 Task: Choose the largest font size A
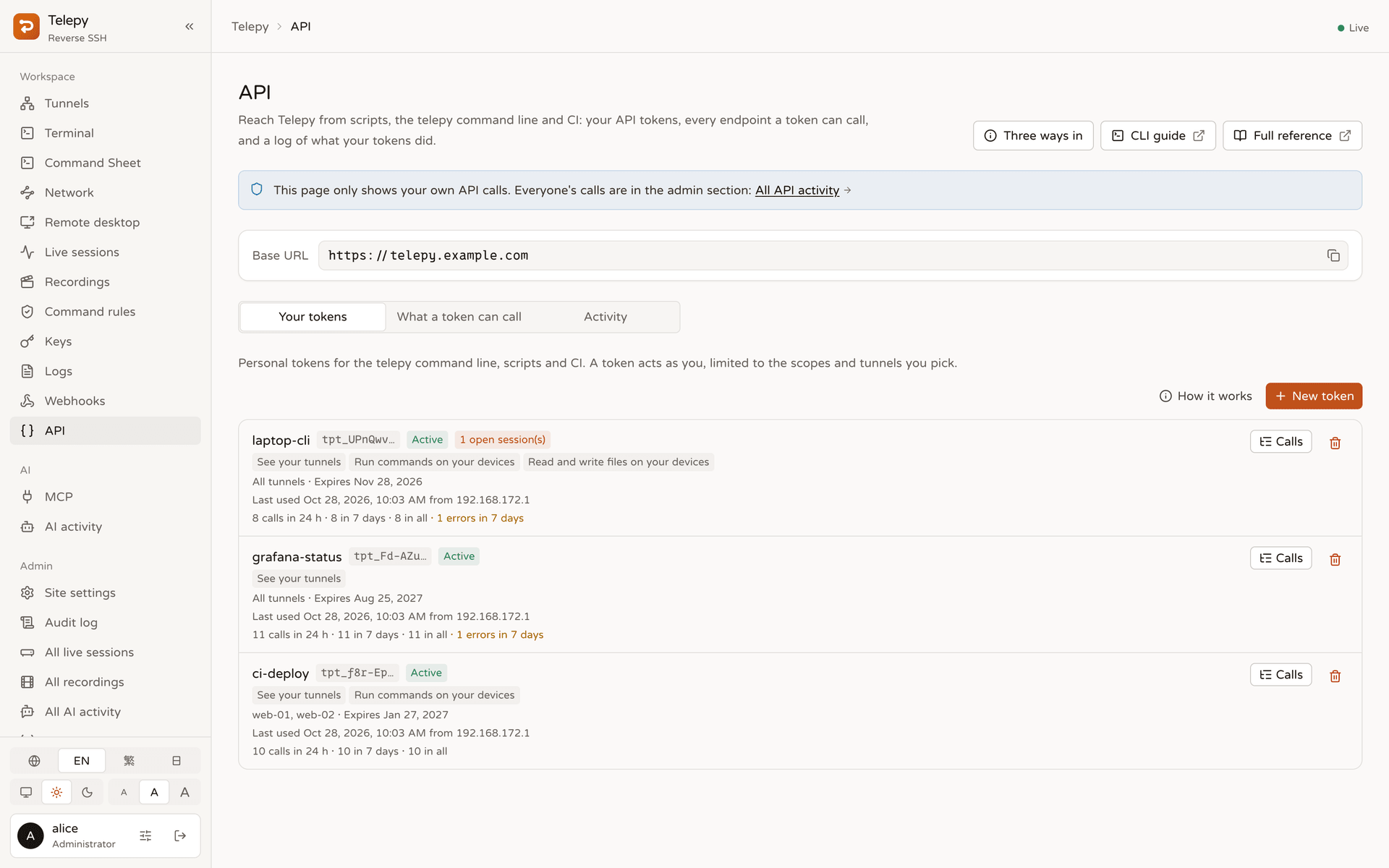(x=184, y=792)
